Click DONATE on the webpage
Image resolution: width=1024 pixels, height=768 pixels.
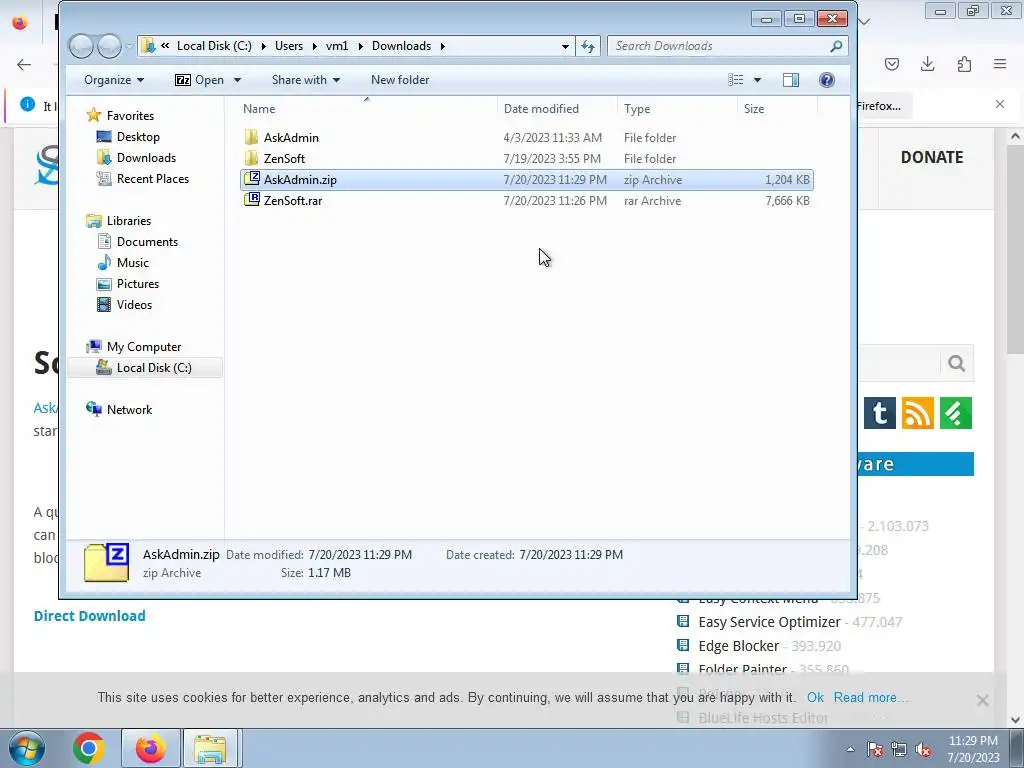[x=932, y=157]
